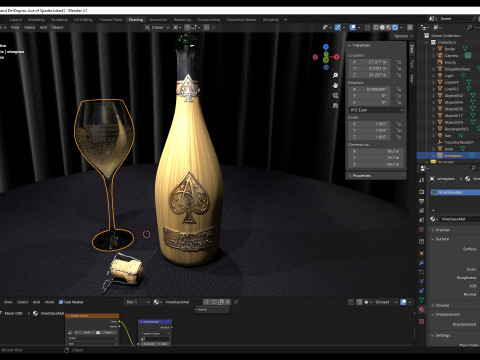Toggle X-ray mode in viewport header
The height and width of the screenshot is (360, 480).
point(367,27)
